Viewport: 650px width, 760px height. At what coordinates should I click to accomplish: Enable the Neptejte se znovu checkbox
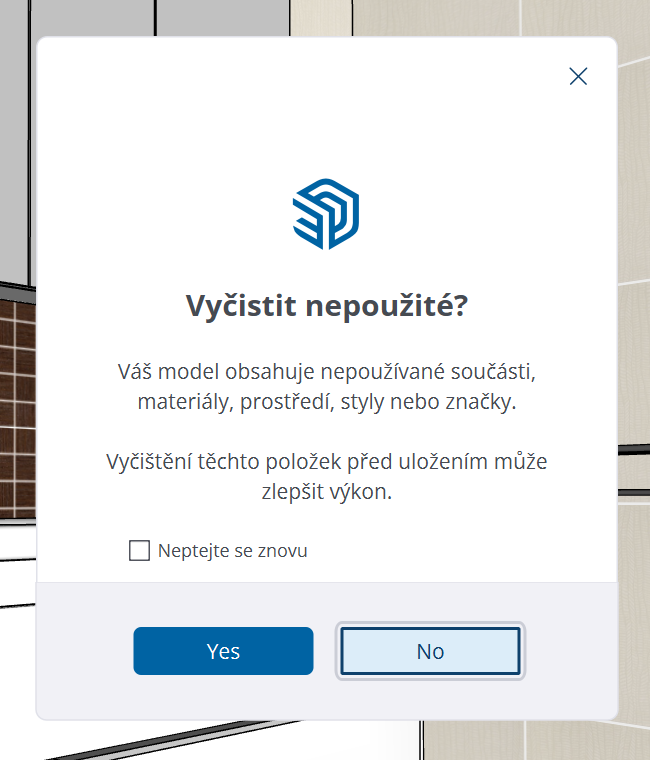coord(140,551)
